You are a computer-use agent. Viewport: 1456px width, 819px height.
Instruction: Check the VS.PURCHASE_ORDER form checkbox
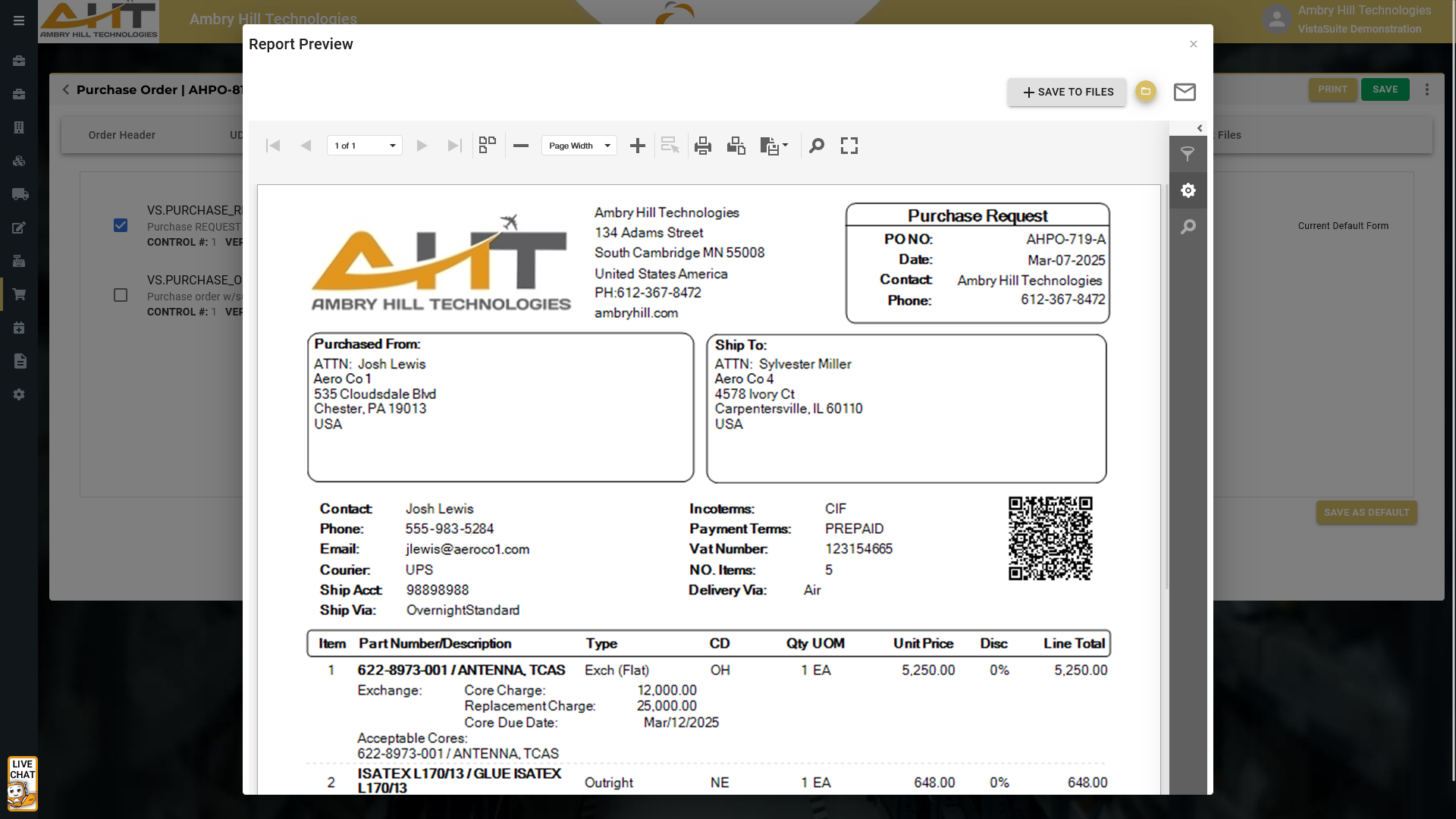pyautogui.click(x=121, y=295)
